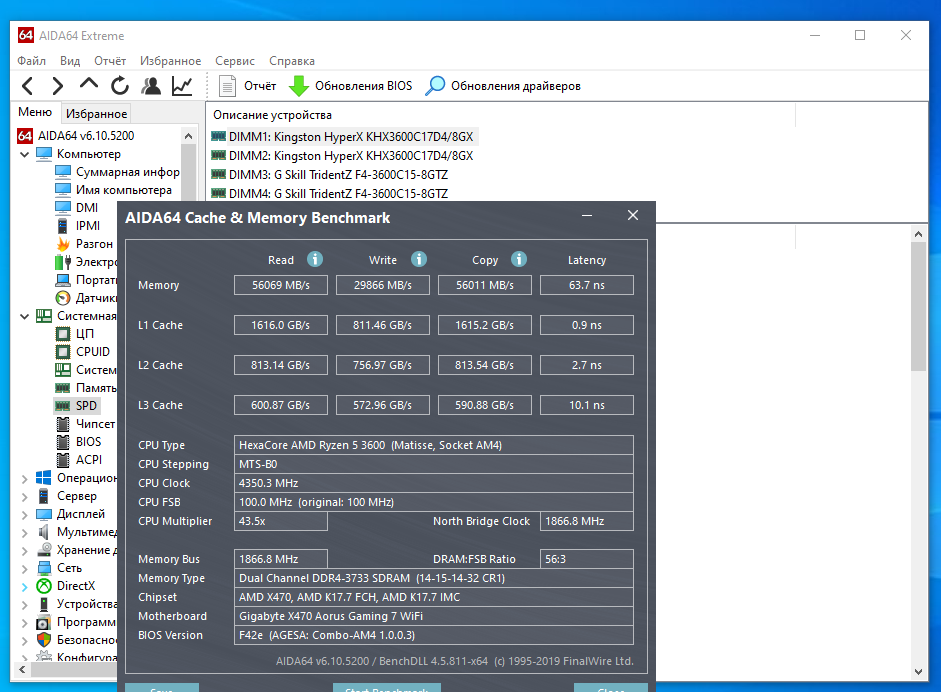Open the Отчёт menu in menu bar
Image resolution: width=941 pixels, height=692 pixels.
point(110,61)
